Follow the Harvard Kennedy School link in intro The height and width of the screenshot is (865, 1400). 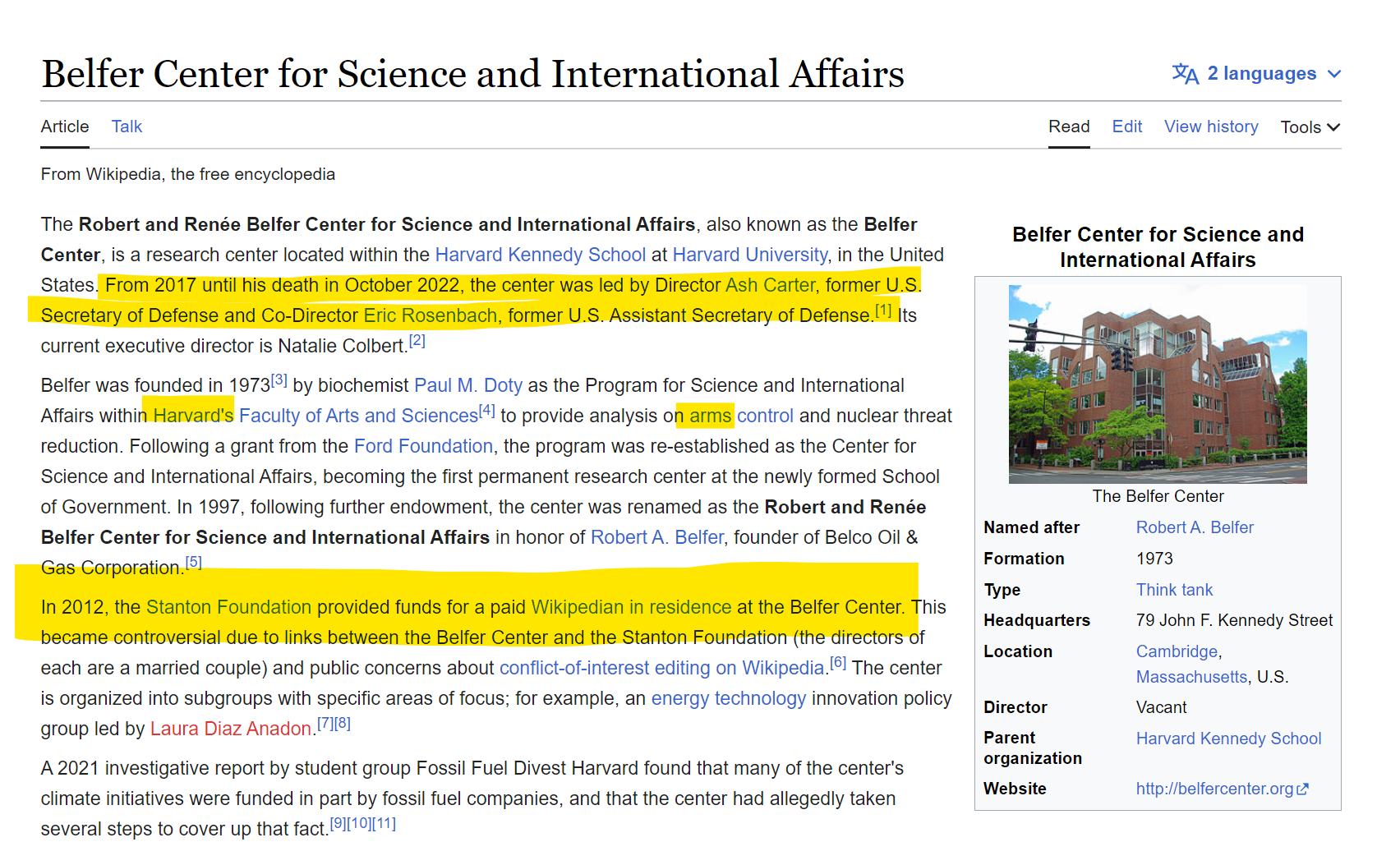point(540,255)
